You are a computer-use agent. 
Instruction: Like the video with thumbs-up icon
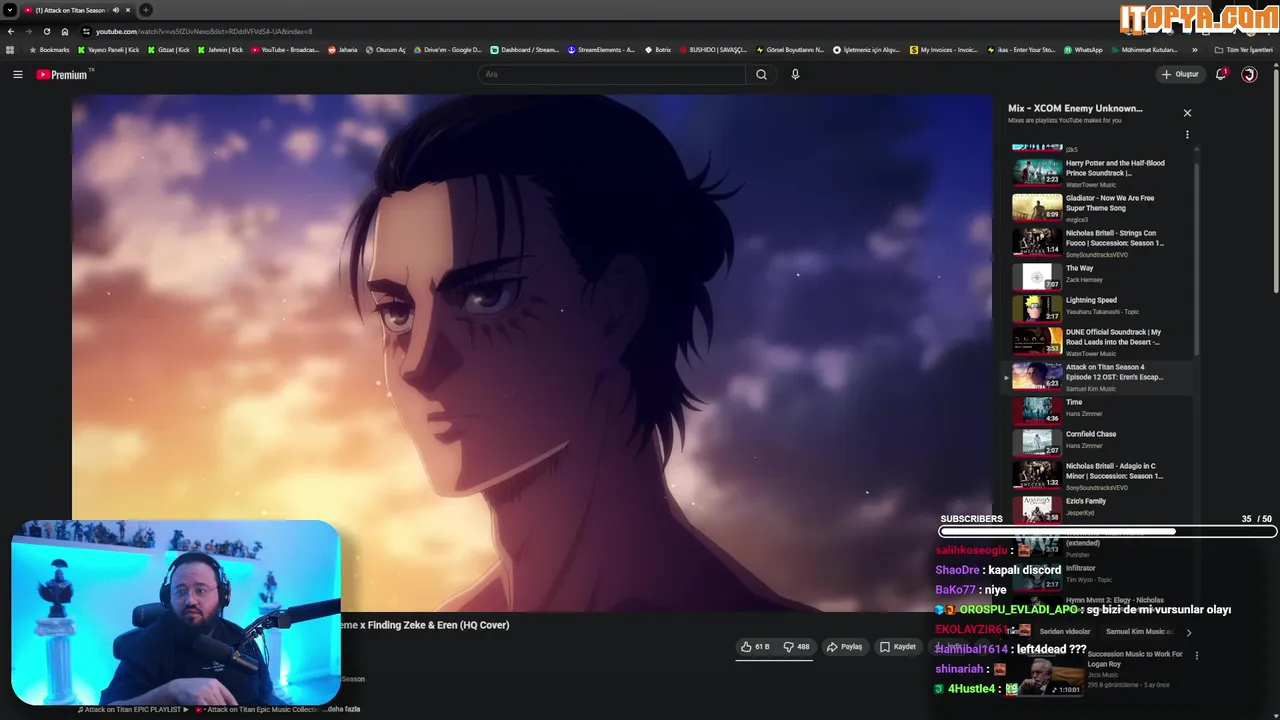tap(755, 647)
